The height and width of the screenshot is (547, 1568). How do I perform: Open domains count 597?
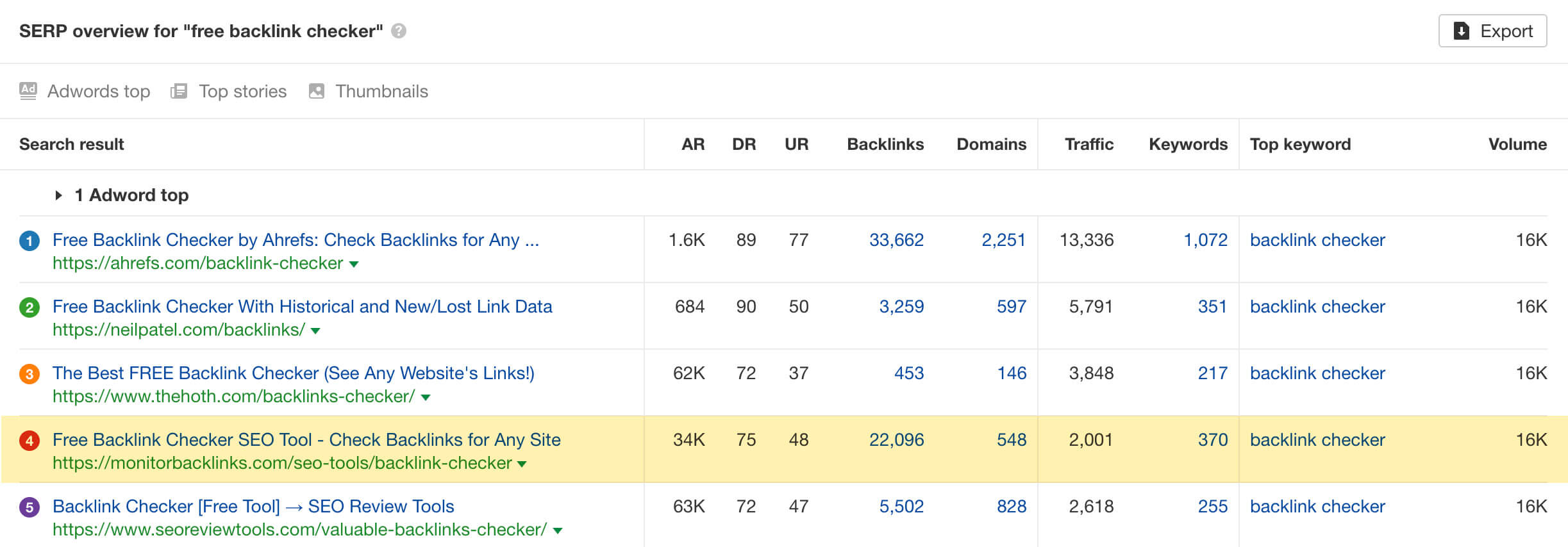1012,306
